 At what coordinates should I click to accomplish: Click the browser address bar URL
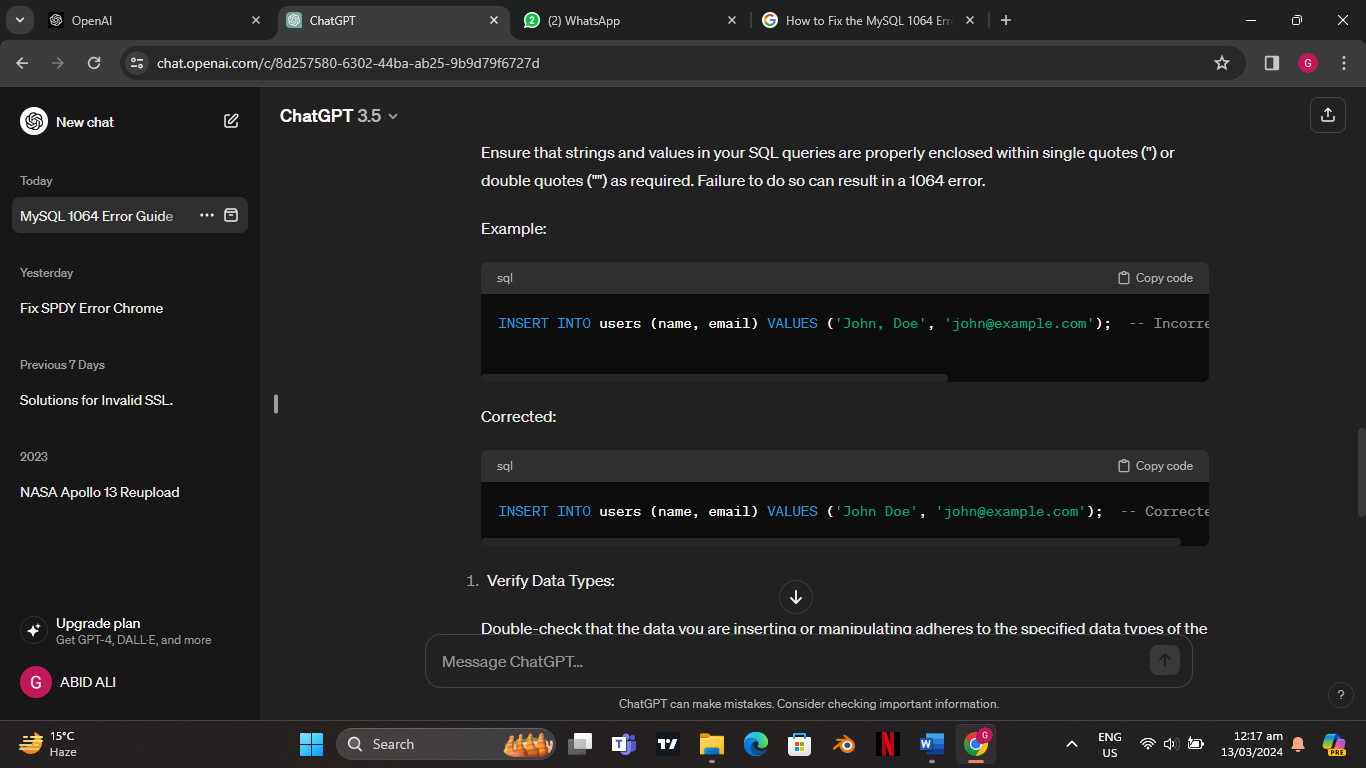[x=348, y=63]
